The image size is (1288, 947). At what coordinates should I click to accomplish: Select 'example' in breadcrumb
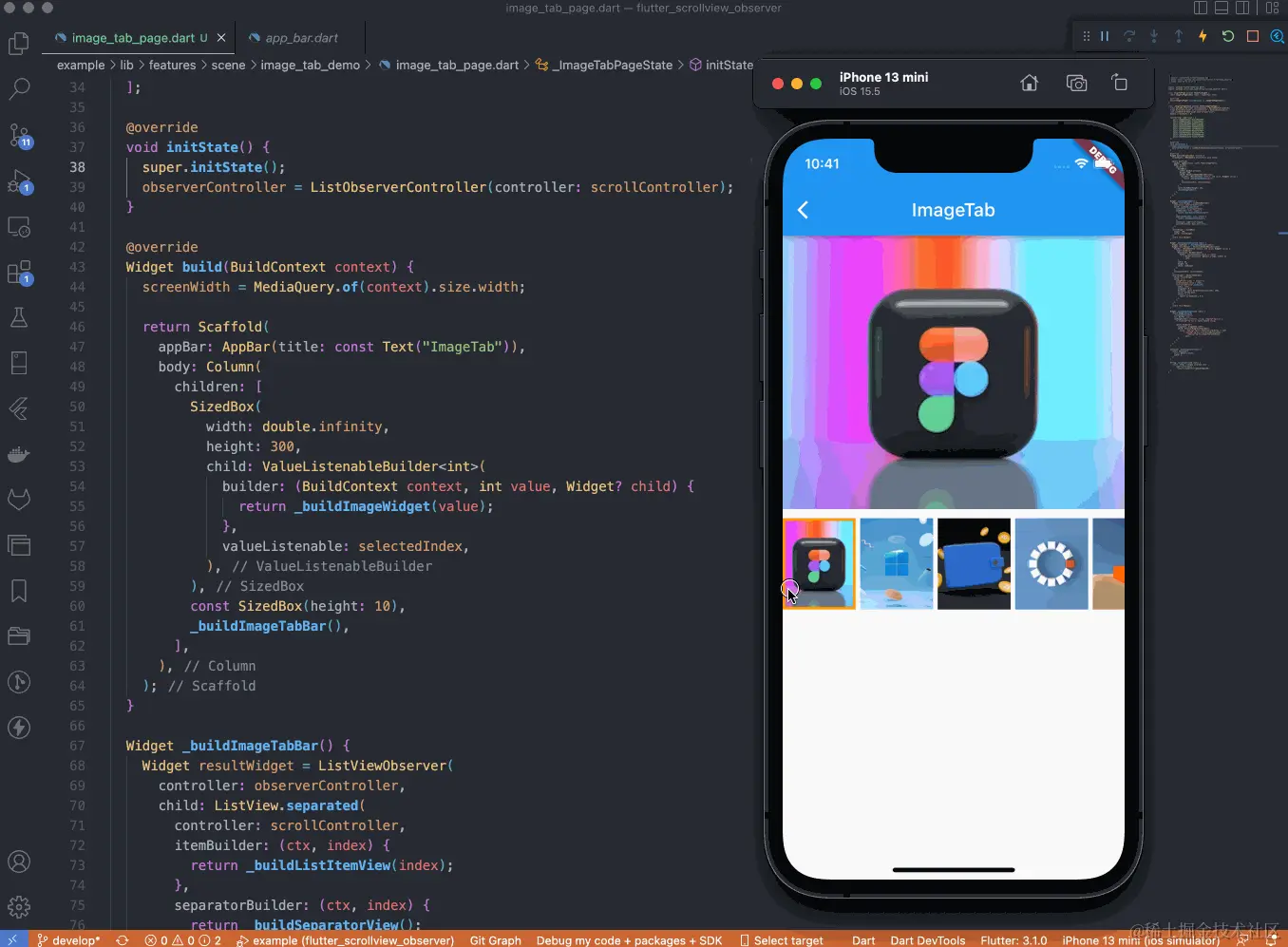click(x=81, y=65)
